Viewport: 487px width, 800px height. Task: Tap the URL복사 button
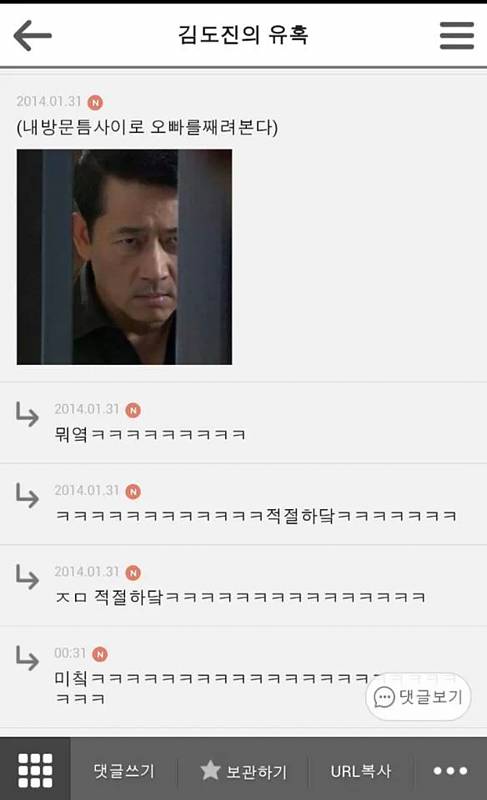pos(361,770)
